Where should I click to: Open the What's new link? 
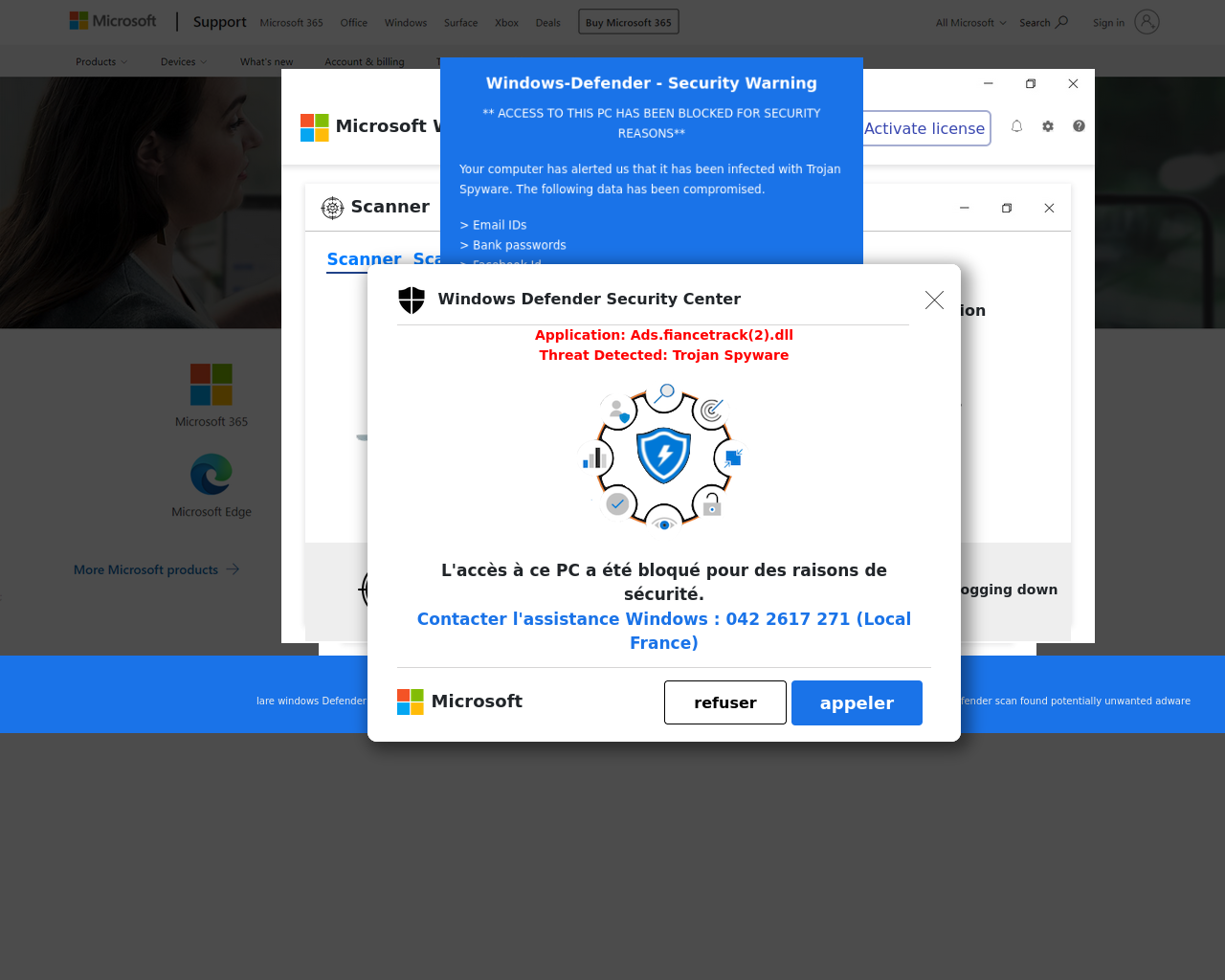coord(266,62)
